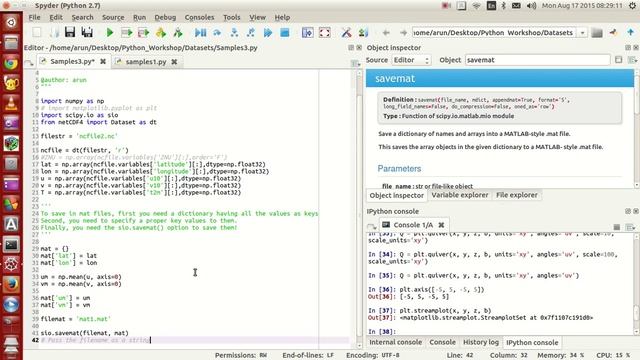
Task: Open Firefox from the Ubuntu launcher
Action: (11, 284)
